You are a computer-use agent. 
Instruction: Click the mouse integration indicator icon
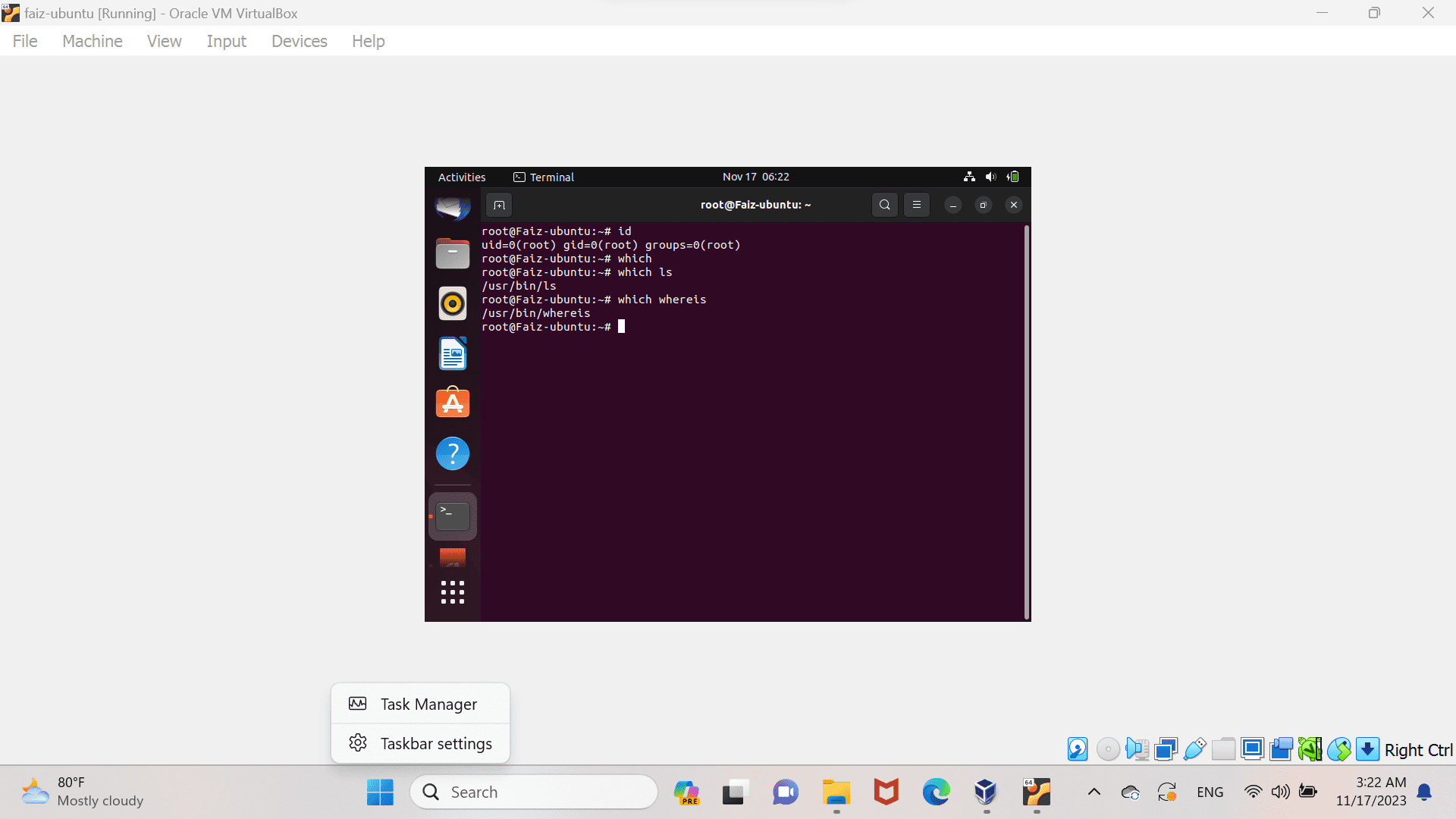tap(1338, 749)
